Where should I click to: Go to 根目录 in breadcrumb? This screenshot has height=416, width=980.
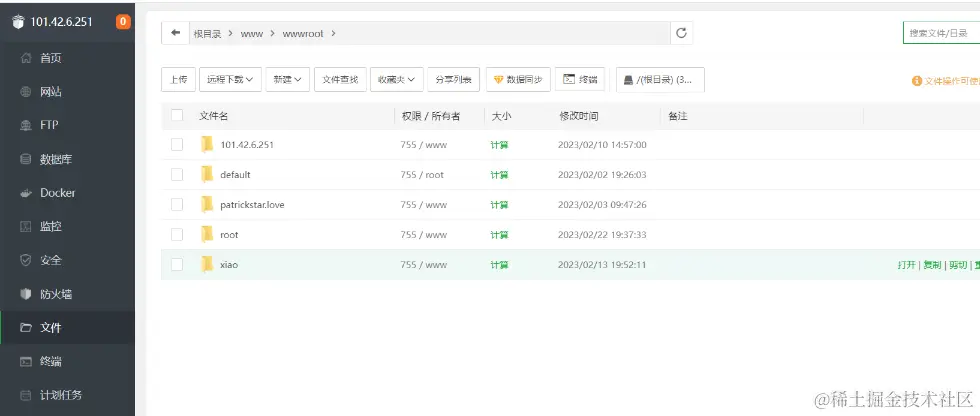coord(207,34)
